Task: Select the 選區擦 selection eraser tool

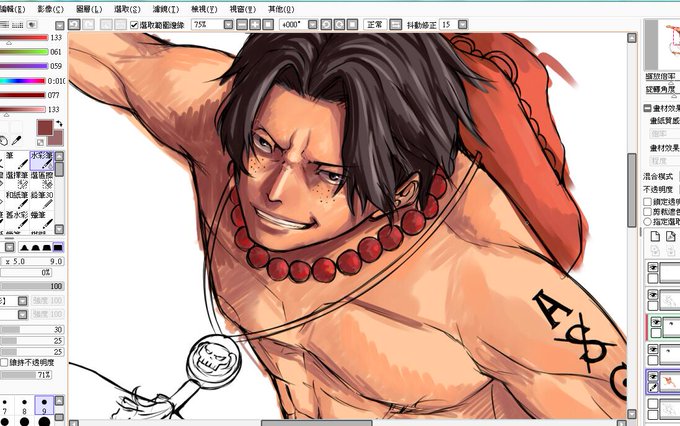Action: click(42, 180)
